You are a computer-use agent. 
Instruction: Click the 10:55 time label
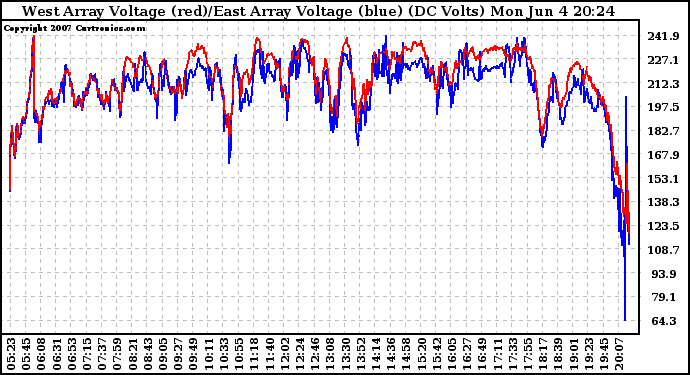tap(239, 354)
